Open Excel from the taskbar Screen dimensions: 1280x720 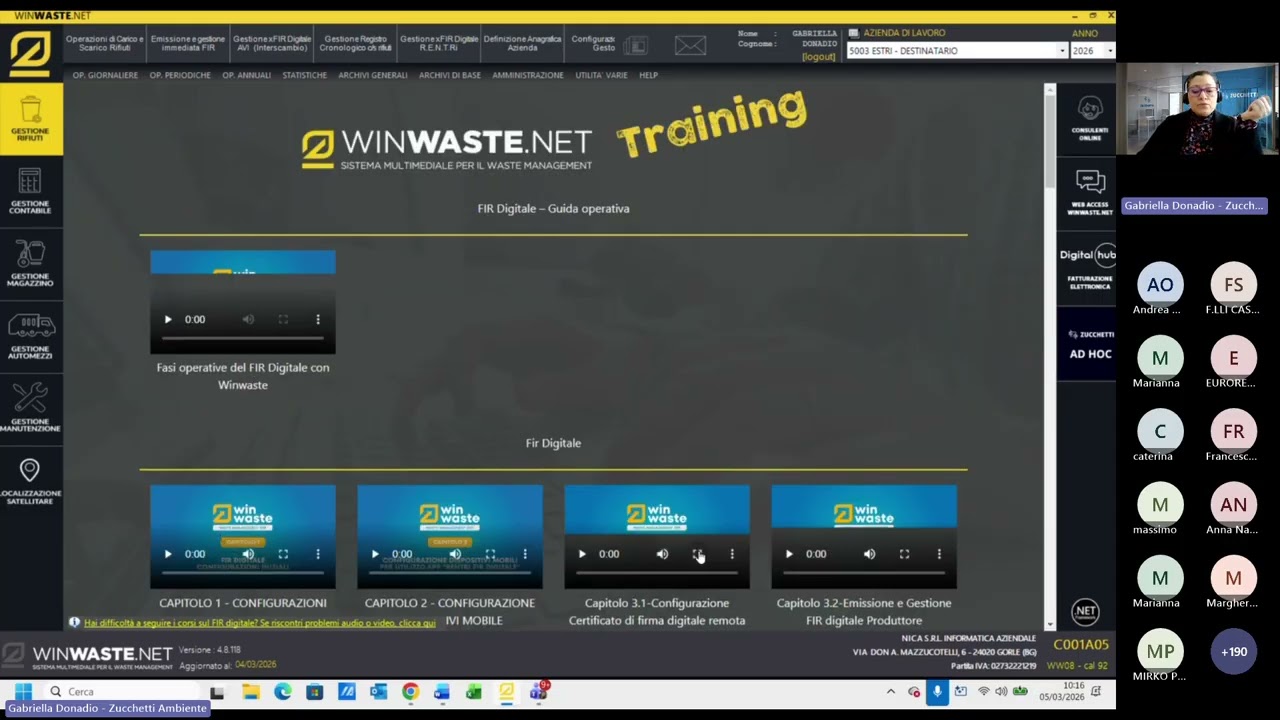[x=474, y=691]
